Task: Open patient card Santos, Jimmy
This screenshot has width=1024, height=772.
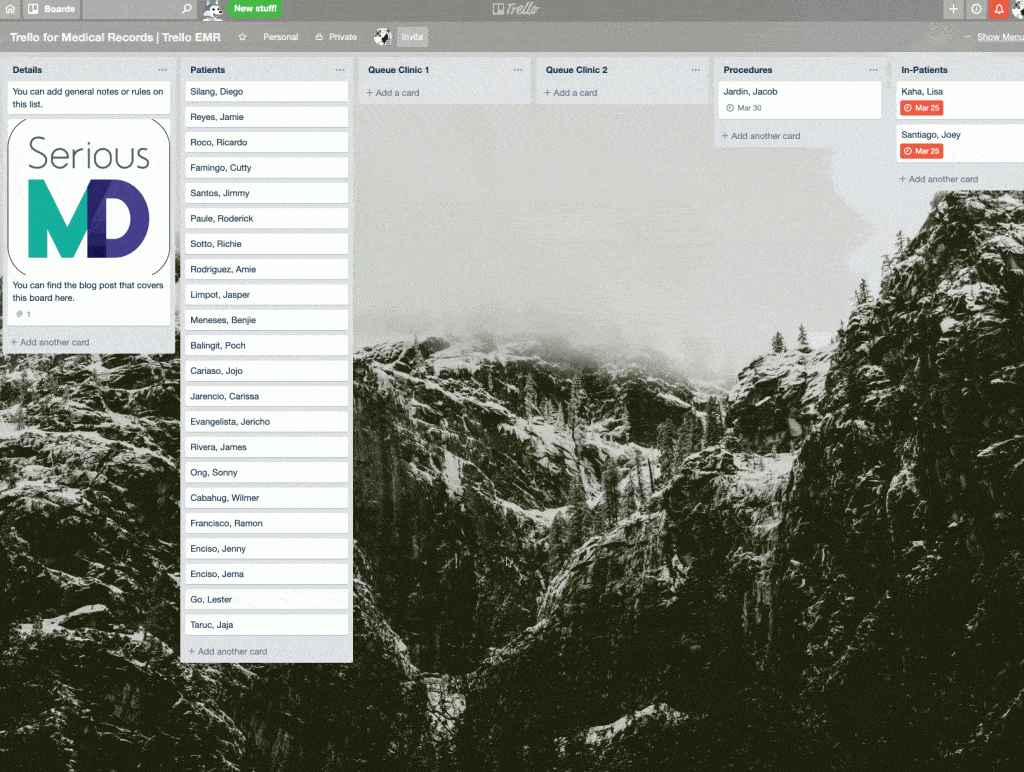Action: [266, 193]
